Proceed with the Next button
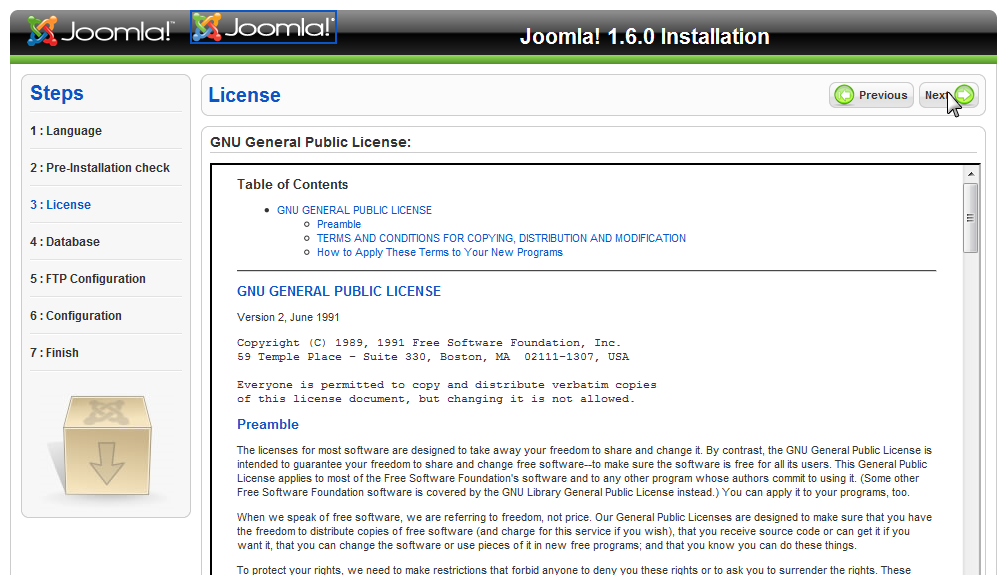 click(x=949, y=95)
